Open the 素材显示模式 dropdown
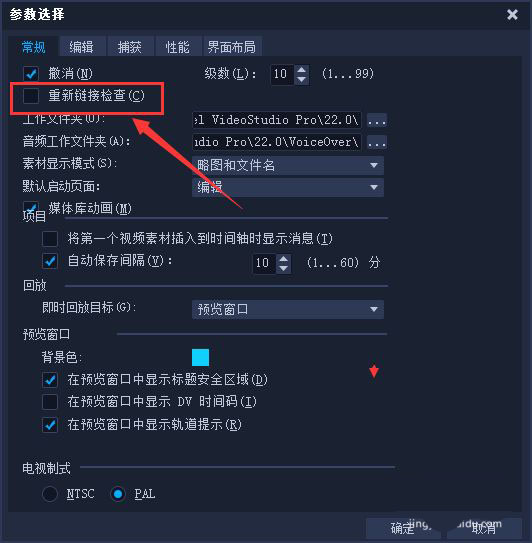This screenshot has height=543, width=532. point(288,165)
